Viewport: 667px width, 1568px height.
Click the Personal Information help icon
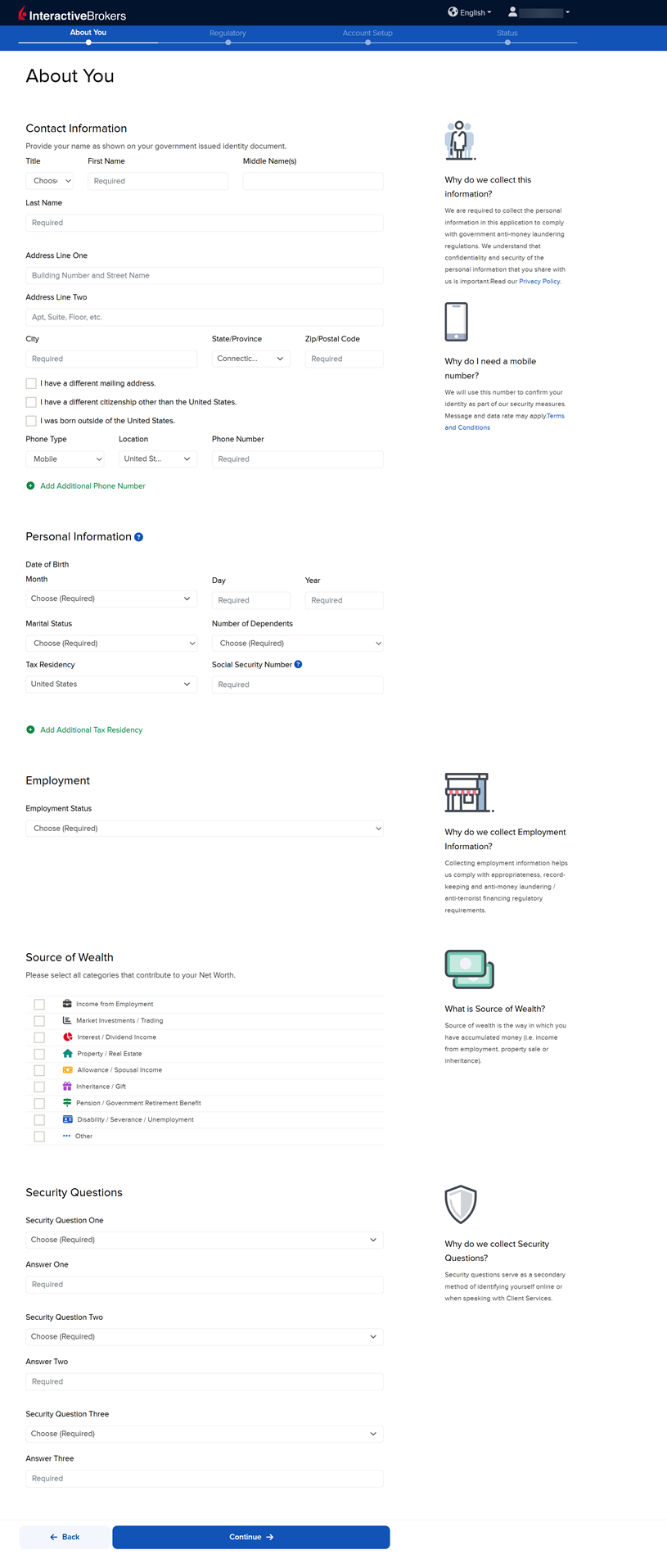tap(138, 537)
